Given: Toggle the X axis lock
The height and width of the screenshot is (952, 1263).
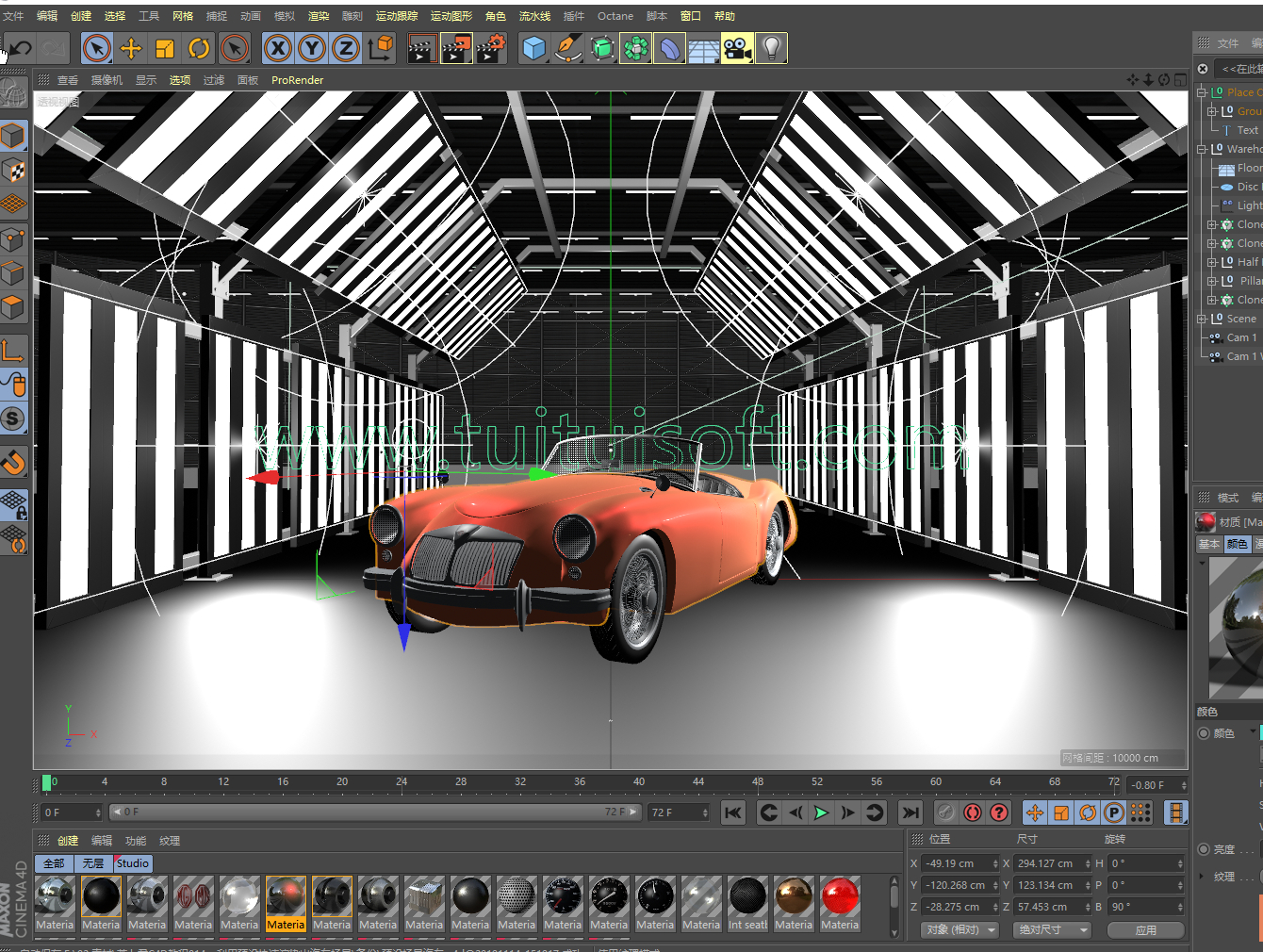Looking at the screenshot, I should point(278,48).
